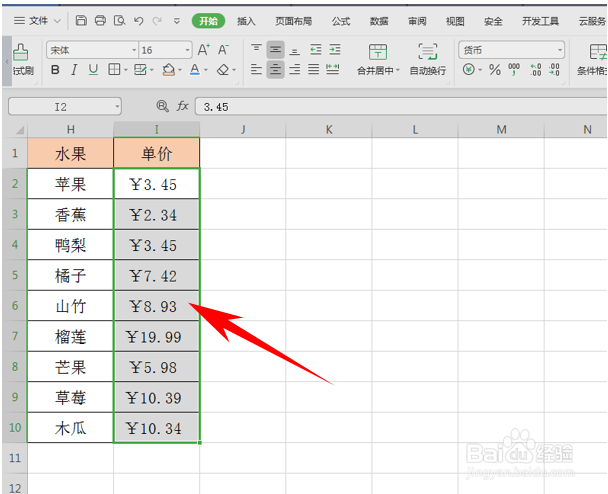Open the Name Box dropdown arrow
The height and width of the screenshot is (494, 608).
click(117, 107)
